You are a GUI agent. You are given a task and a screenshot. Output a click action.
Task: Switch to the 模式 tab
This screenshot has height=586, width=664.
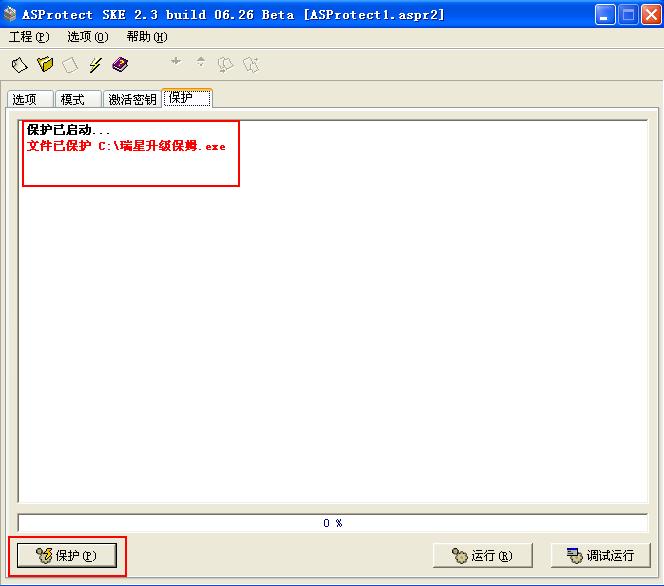(78, 99)
